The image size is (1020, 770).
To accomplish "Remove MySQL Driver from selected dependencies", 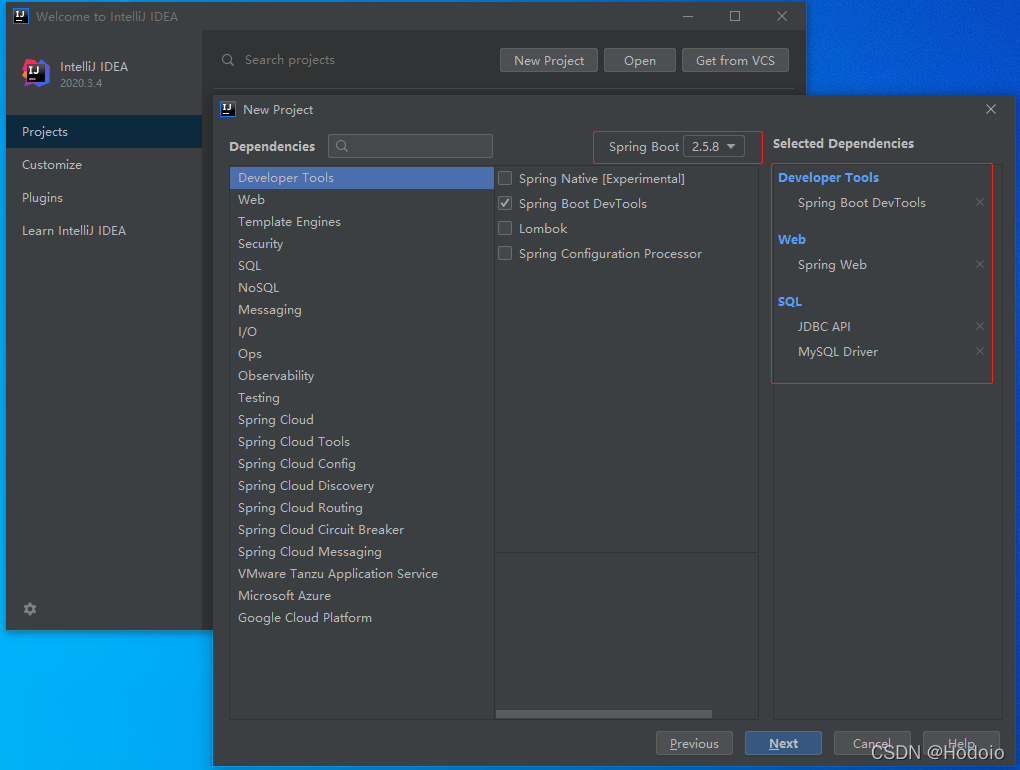I will click(x=980, y=351).
